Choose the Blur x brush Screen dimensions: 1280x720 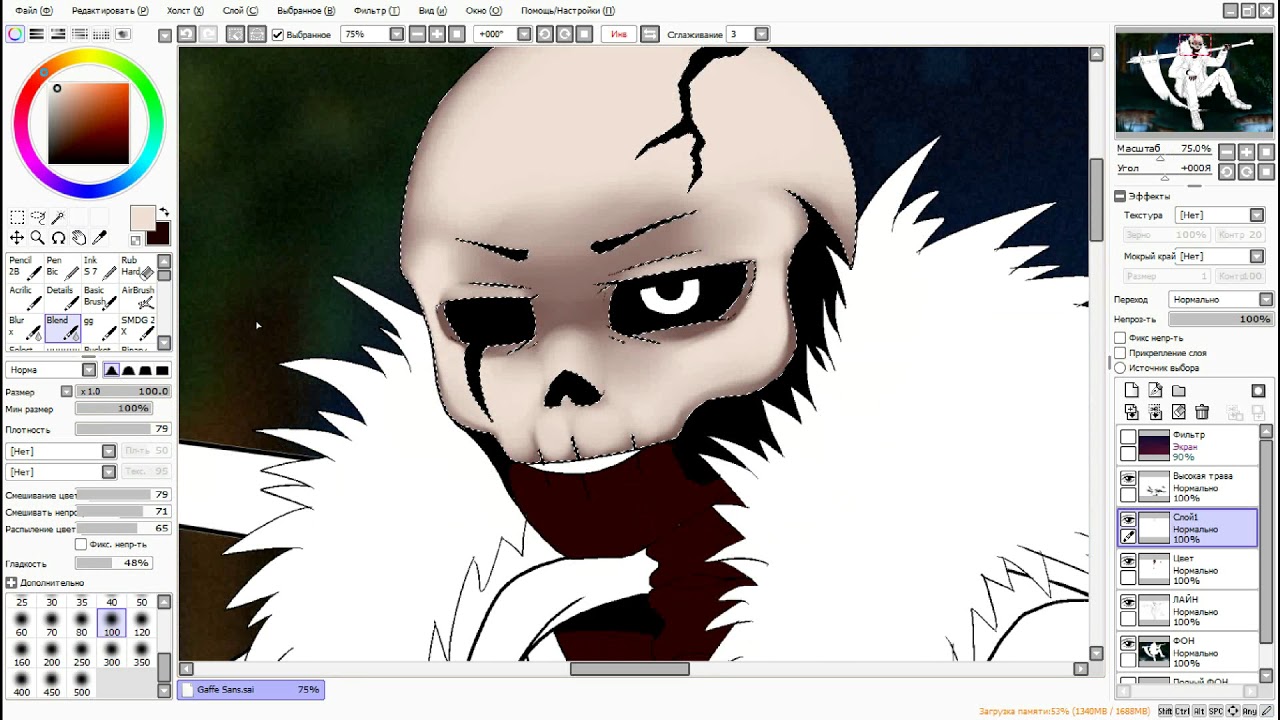[24, 328]
